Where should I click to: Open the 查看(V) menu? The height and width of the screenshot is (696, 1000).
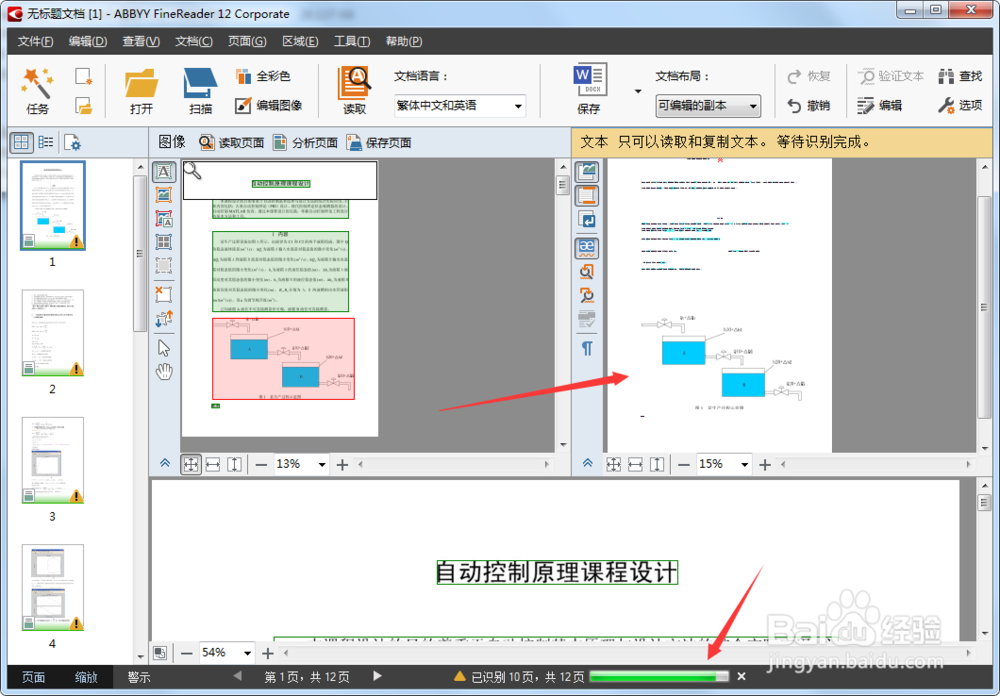point(141,41)
